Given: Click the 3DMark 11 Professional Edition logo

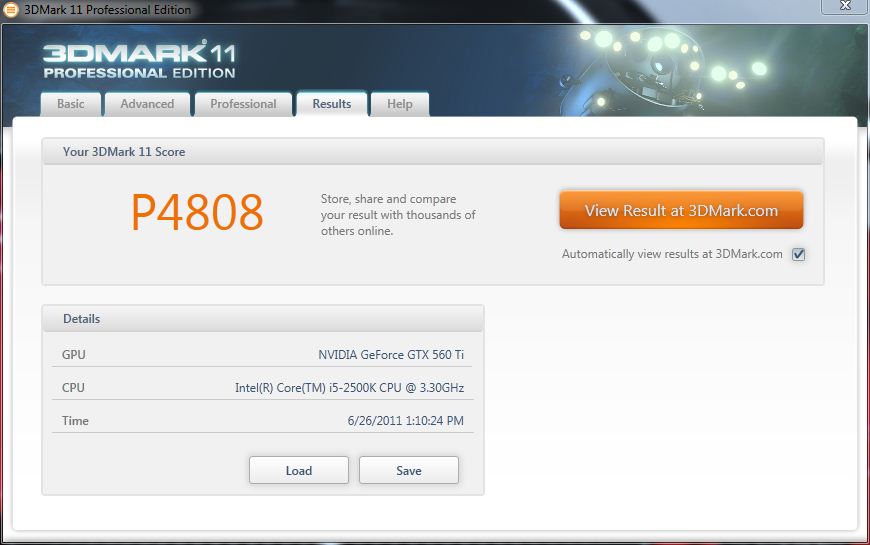Looking at the screenshot, I should coord(139,61).
